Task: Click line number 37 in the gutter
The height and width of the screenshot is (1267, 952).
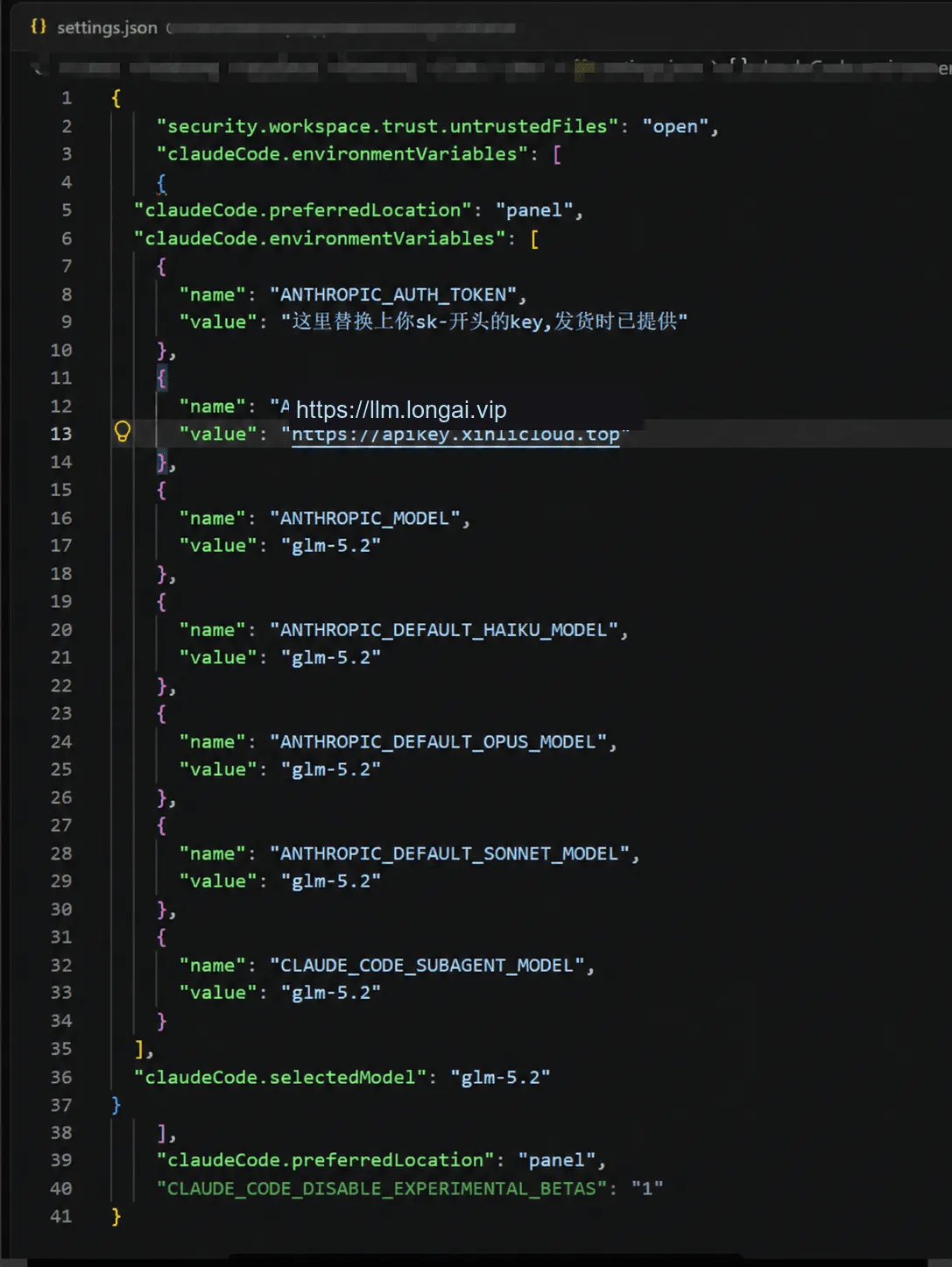Action: click(x=61, y=1105)
